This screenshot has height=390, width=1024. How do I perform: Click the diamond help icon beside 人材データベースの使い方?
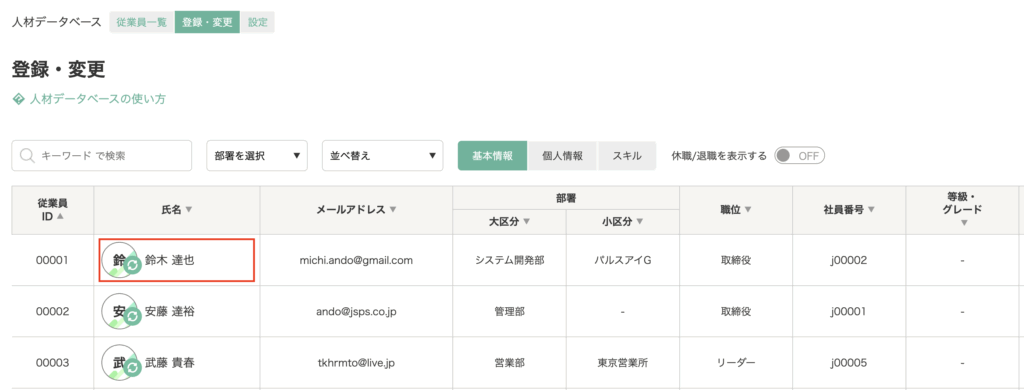point(18,99)
